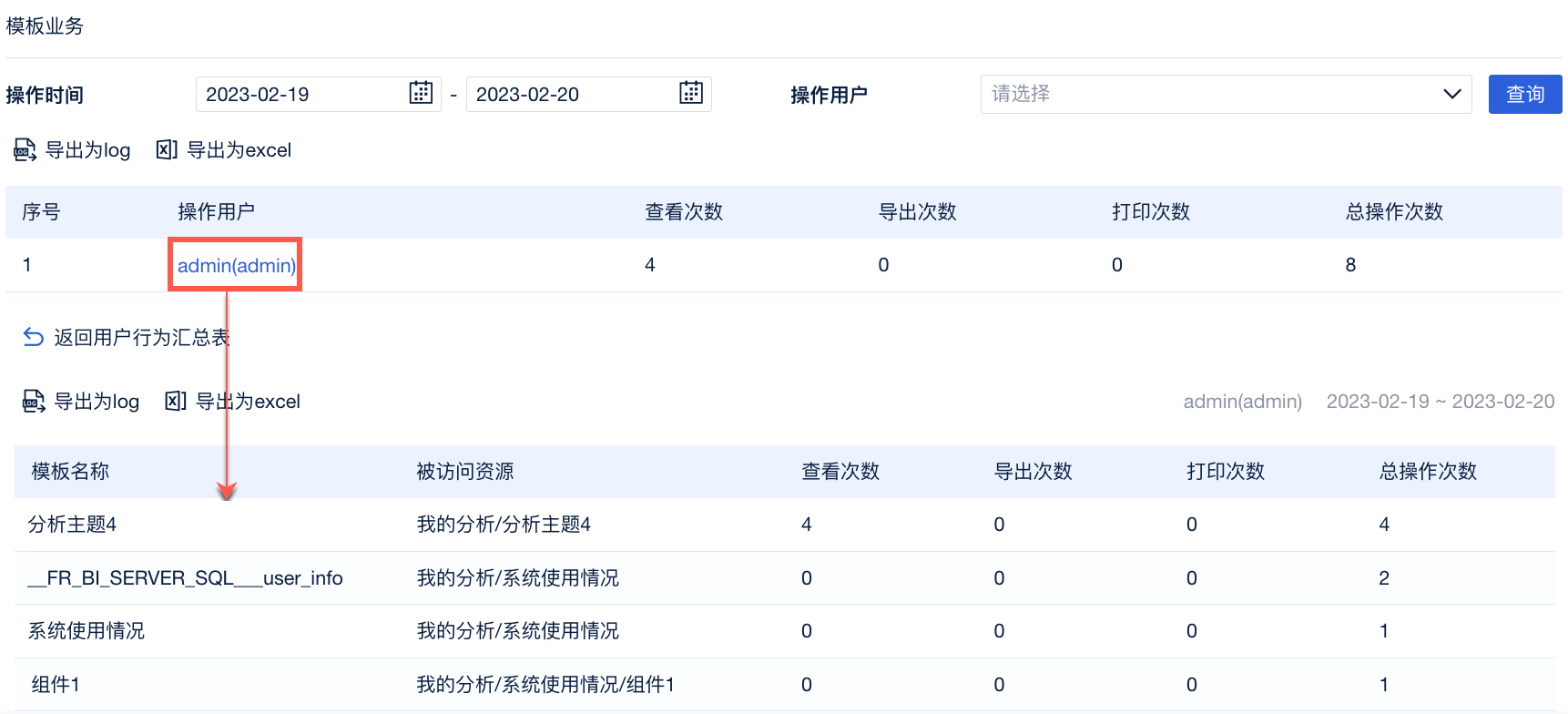Select the __FR_BI_SERVER_SQL___user_info row
The height and width of the screenshot is (714, 1568).
coord(186,578)
